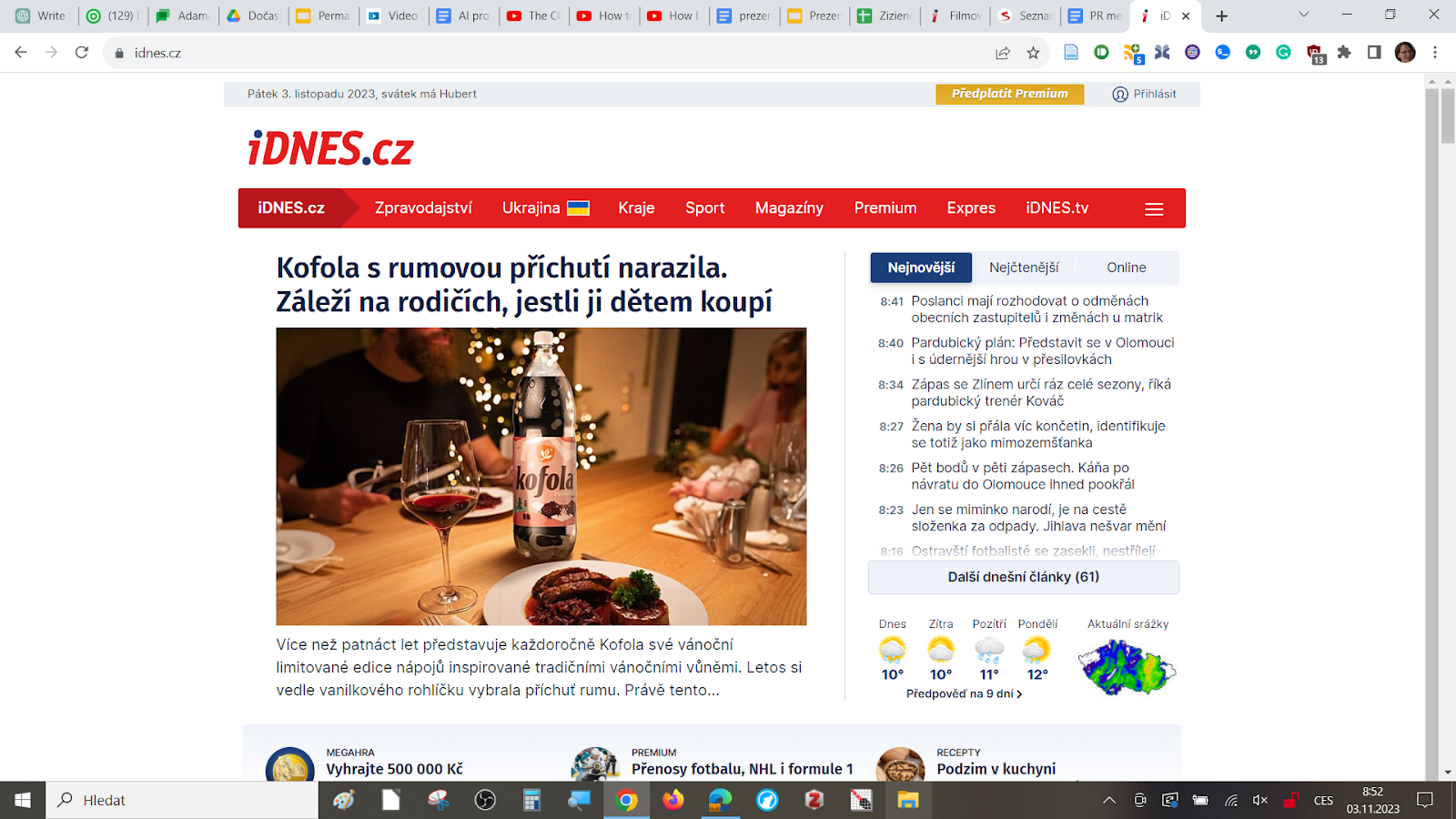The width and height of the screenshot is (1456, 819).
Task: Click the user icon next to Přihlásit
Action: tap(1120, 94)
